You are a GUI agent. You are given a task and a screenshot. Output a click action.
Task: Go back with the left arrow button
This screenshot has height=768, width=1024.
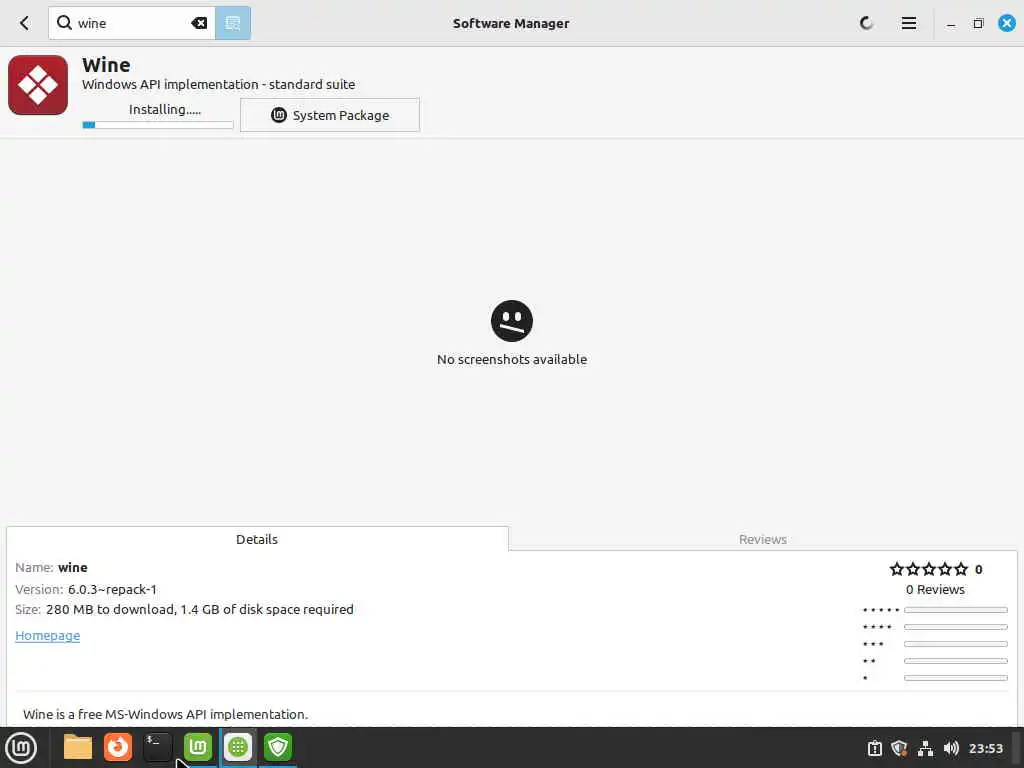tap(24, 24)
